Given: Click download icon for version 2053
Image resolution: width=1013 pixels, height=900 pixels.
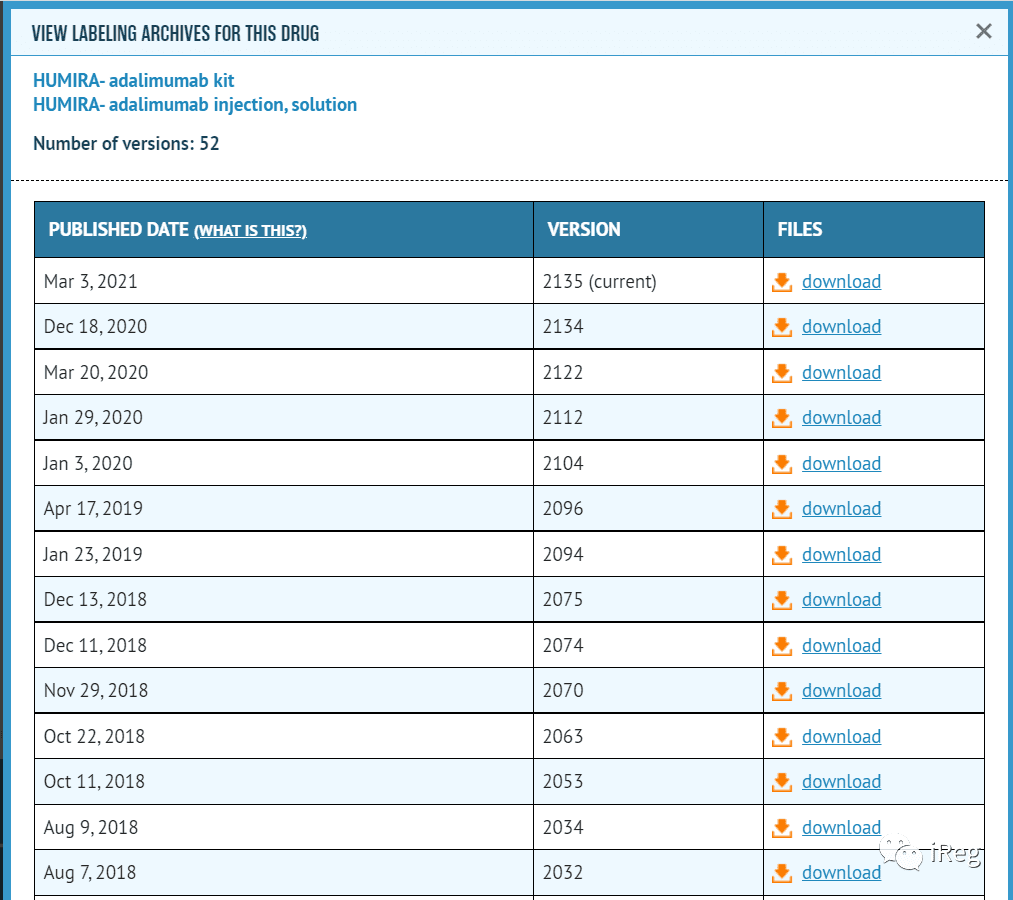Looking at the screenshot, I should pyautogui.click(x=782, y=782).
